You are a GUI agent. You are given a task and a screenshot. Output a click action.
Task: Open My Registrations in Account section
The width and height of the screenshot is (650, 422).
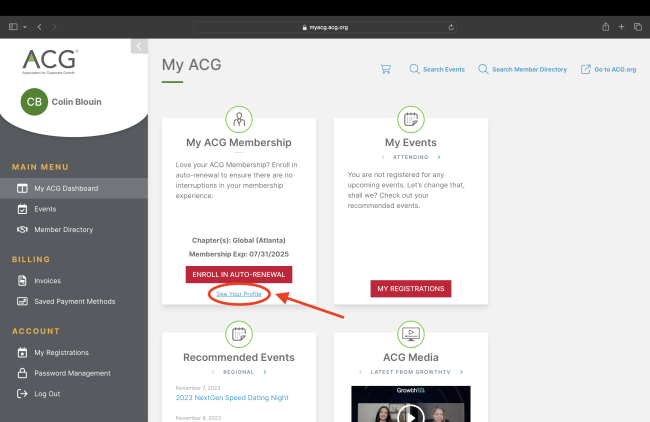point(61,352)
